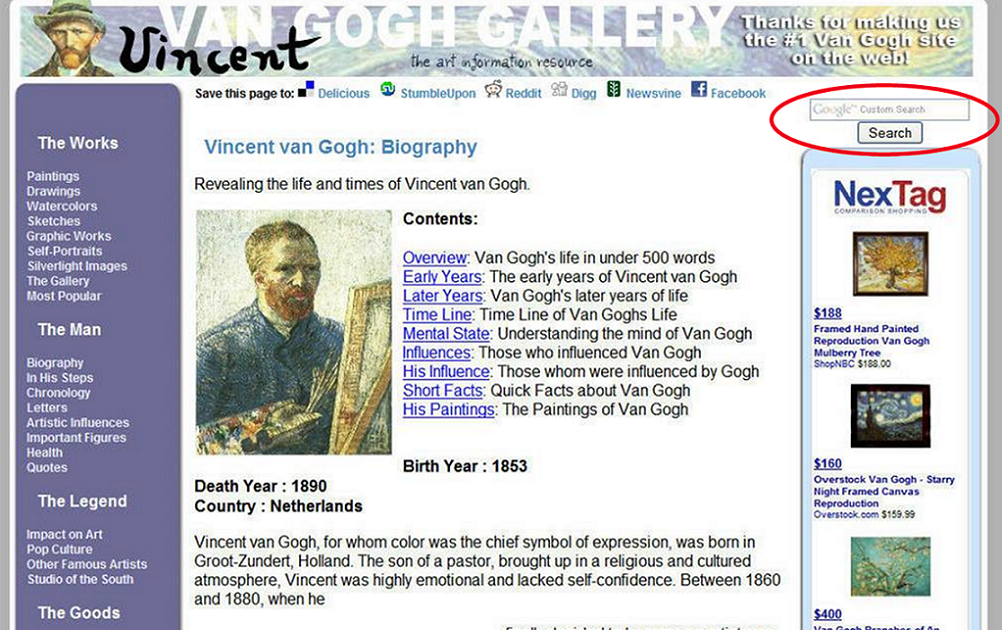This screenshot has height=630, width=1002.
Task: Focus the Google Custom Search field
Action: [889, 109]
